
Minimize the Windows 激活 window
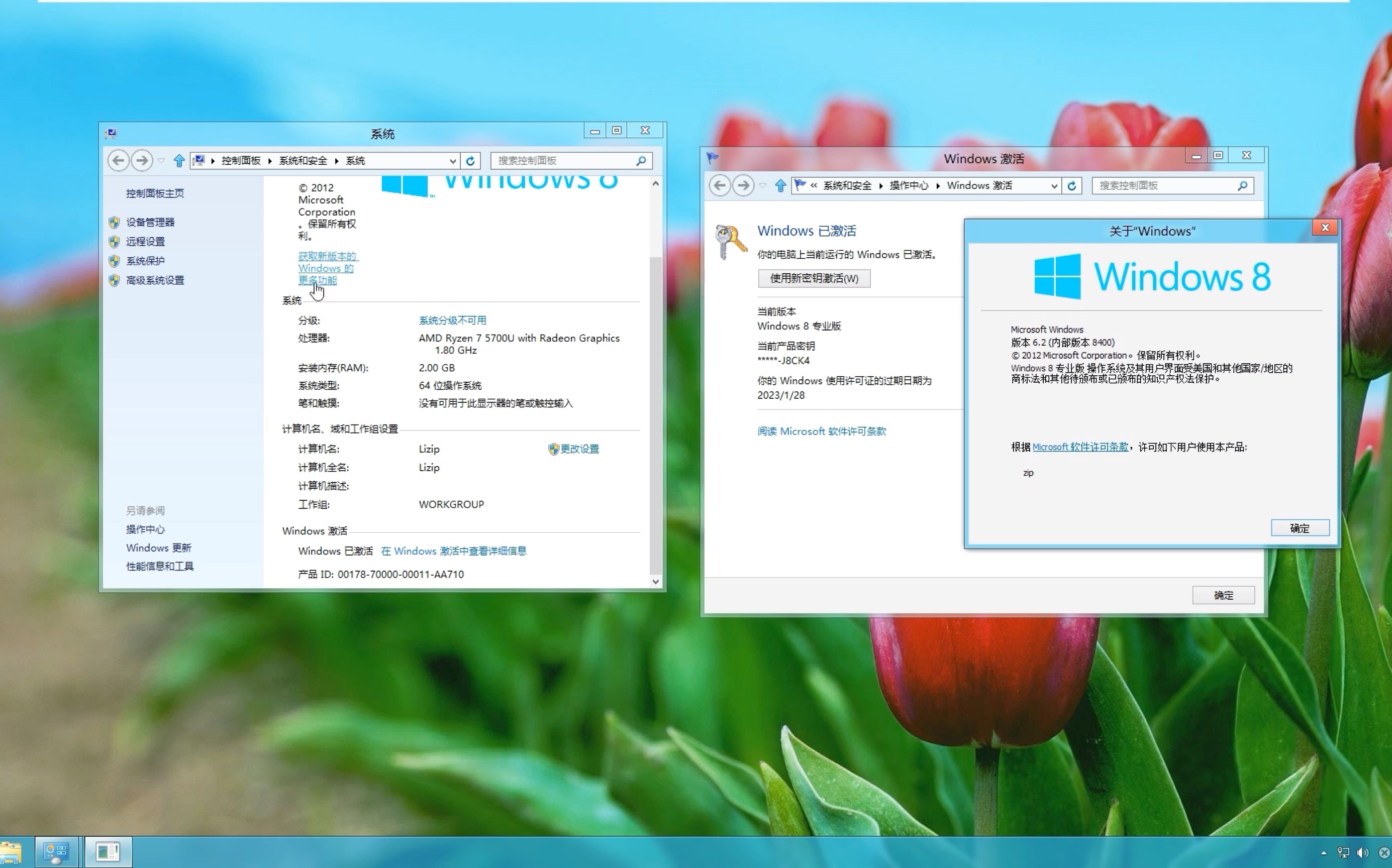click(x=1196, y=156)
